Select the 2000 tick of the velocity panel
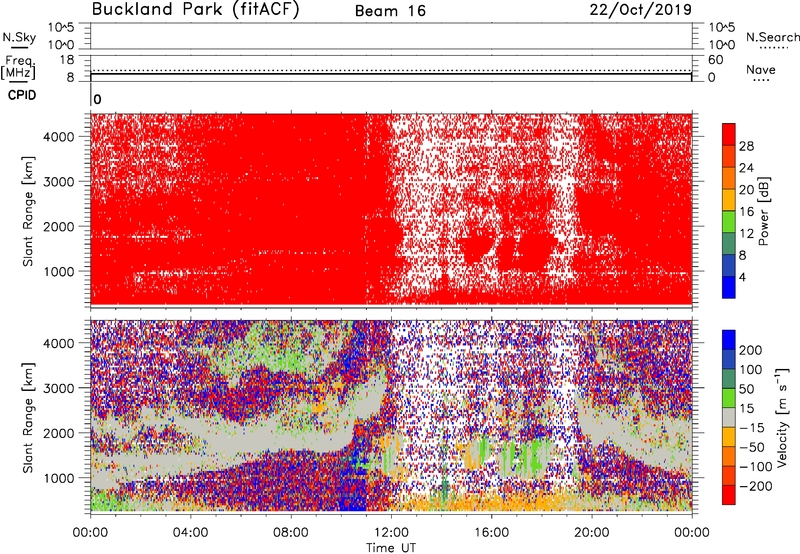The height and width of the screenshot is (554, 800). (x=59, y=433)
